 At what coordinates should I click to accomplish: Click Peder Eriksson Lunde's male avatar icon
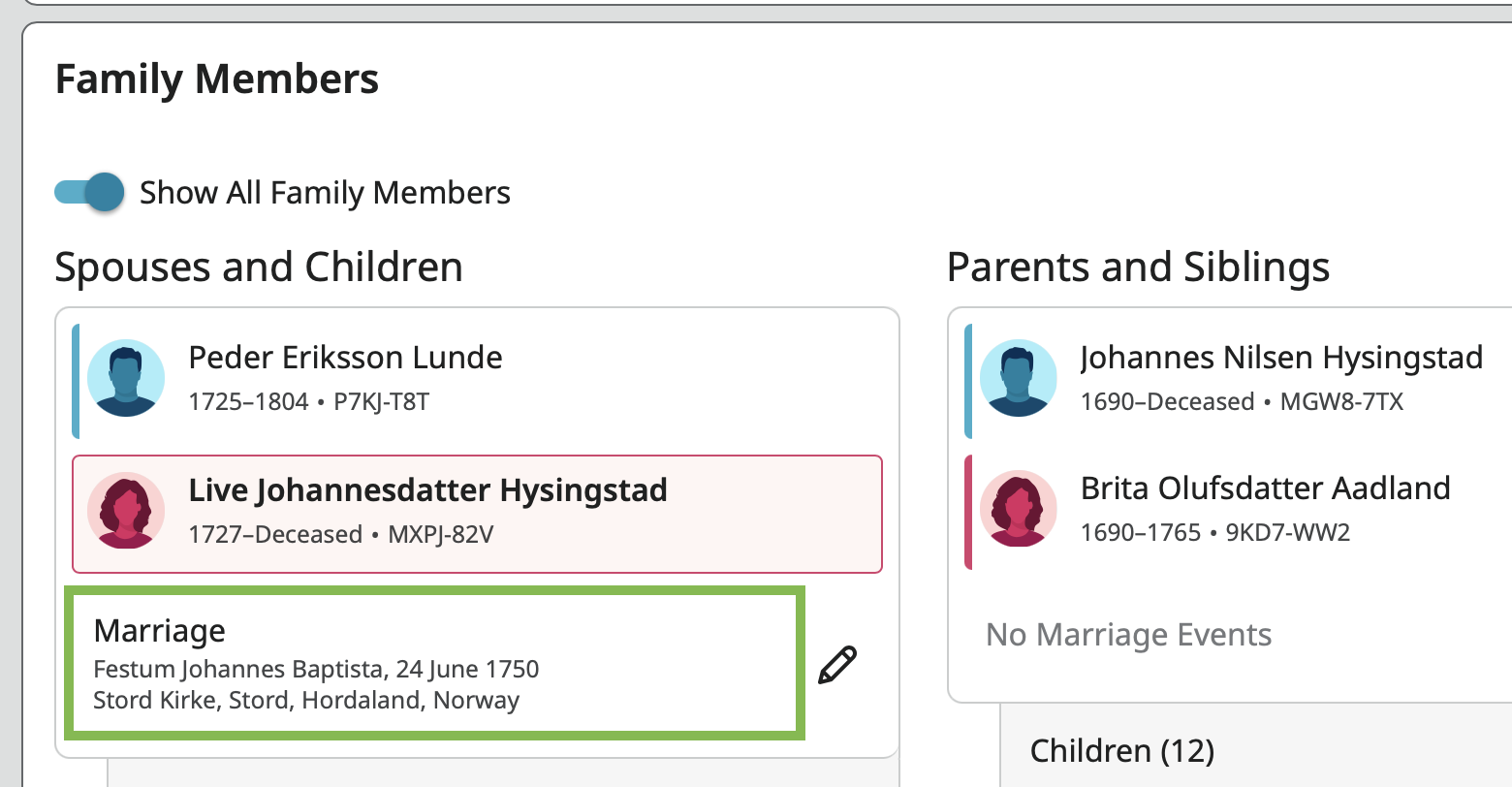[x=126, y=378]
